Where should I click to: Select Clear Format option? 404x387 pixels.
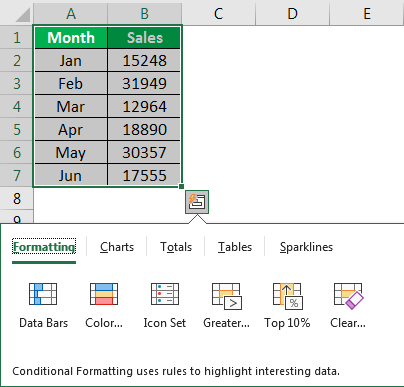click(x=348, y=305)
